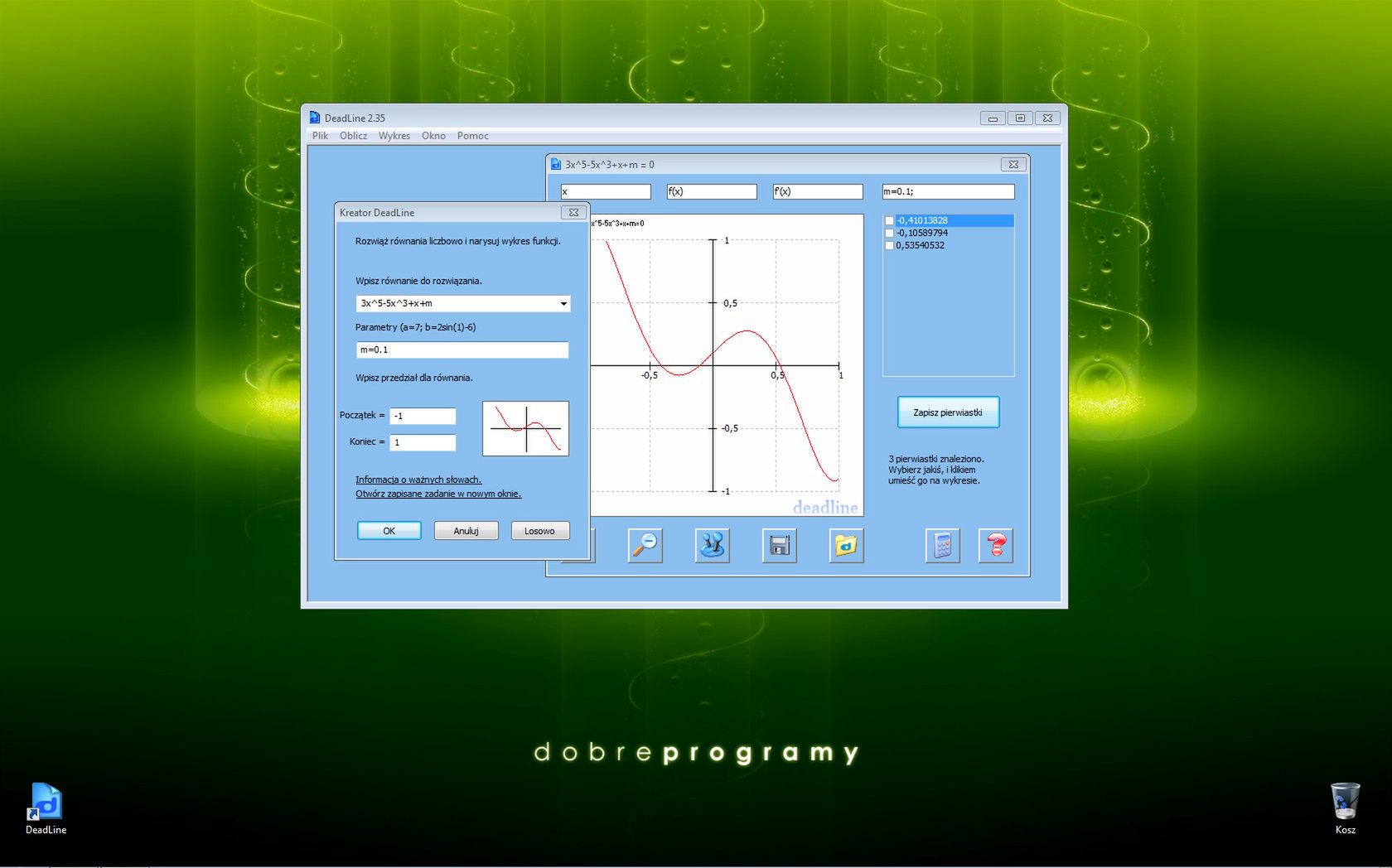Click the equation text 3x^5-5x^3+x+m in combo box

[x=397, y=304]
